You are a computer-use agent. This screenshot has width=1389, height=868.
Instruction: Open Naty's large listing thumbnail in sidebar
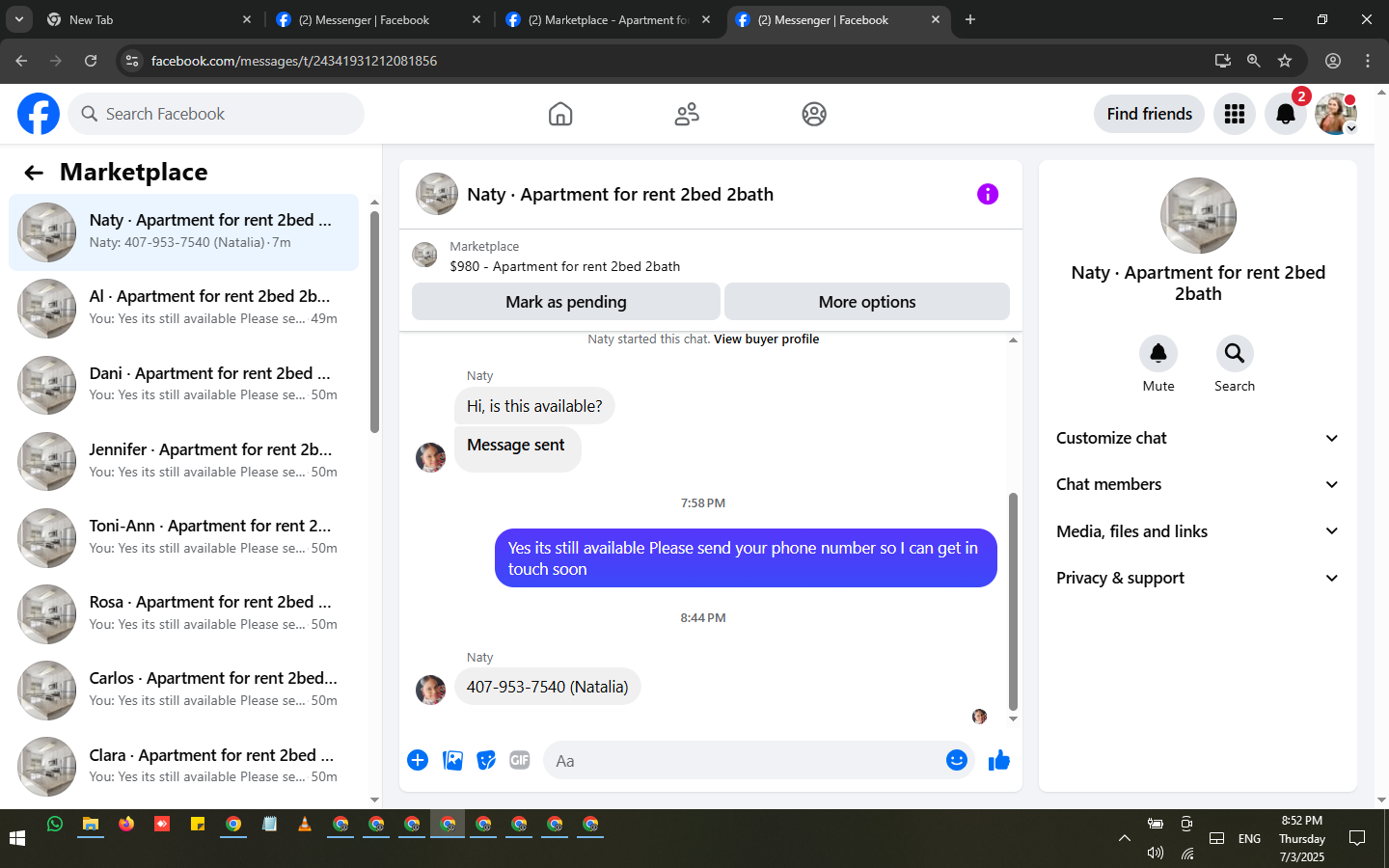[x=1198, y=215]
